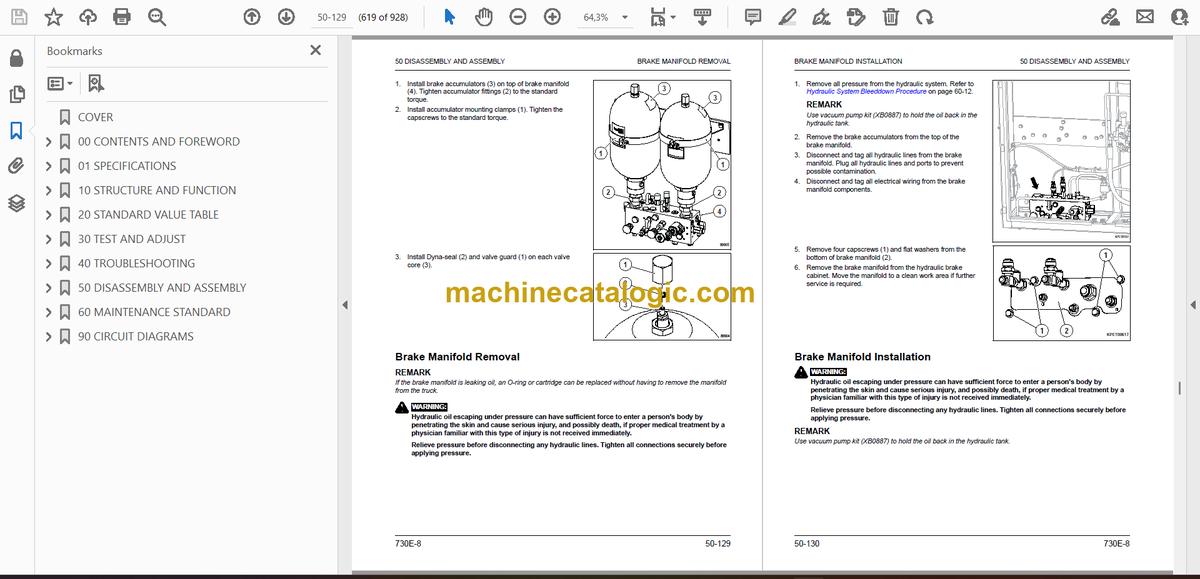Print the document
The height and width of the screenshot is (579, 1200).
[122, 17]
